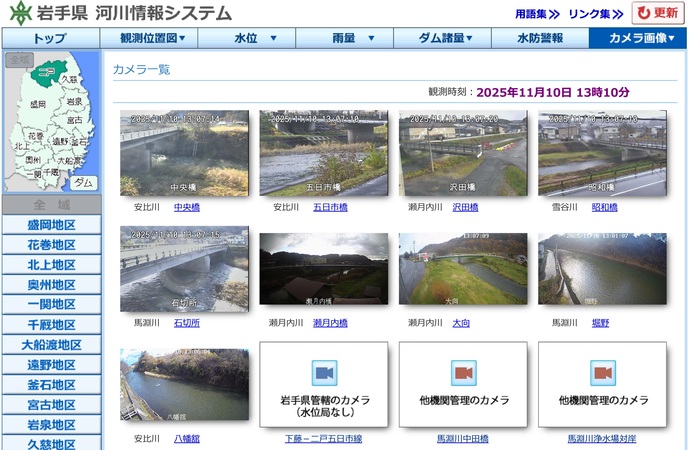The image size is (690, 450).
Task: Click the 五日市橋 link
Action: click(x=330, y=207)
